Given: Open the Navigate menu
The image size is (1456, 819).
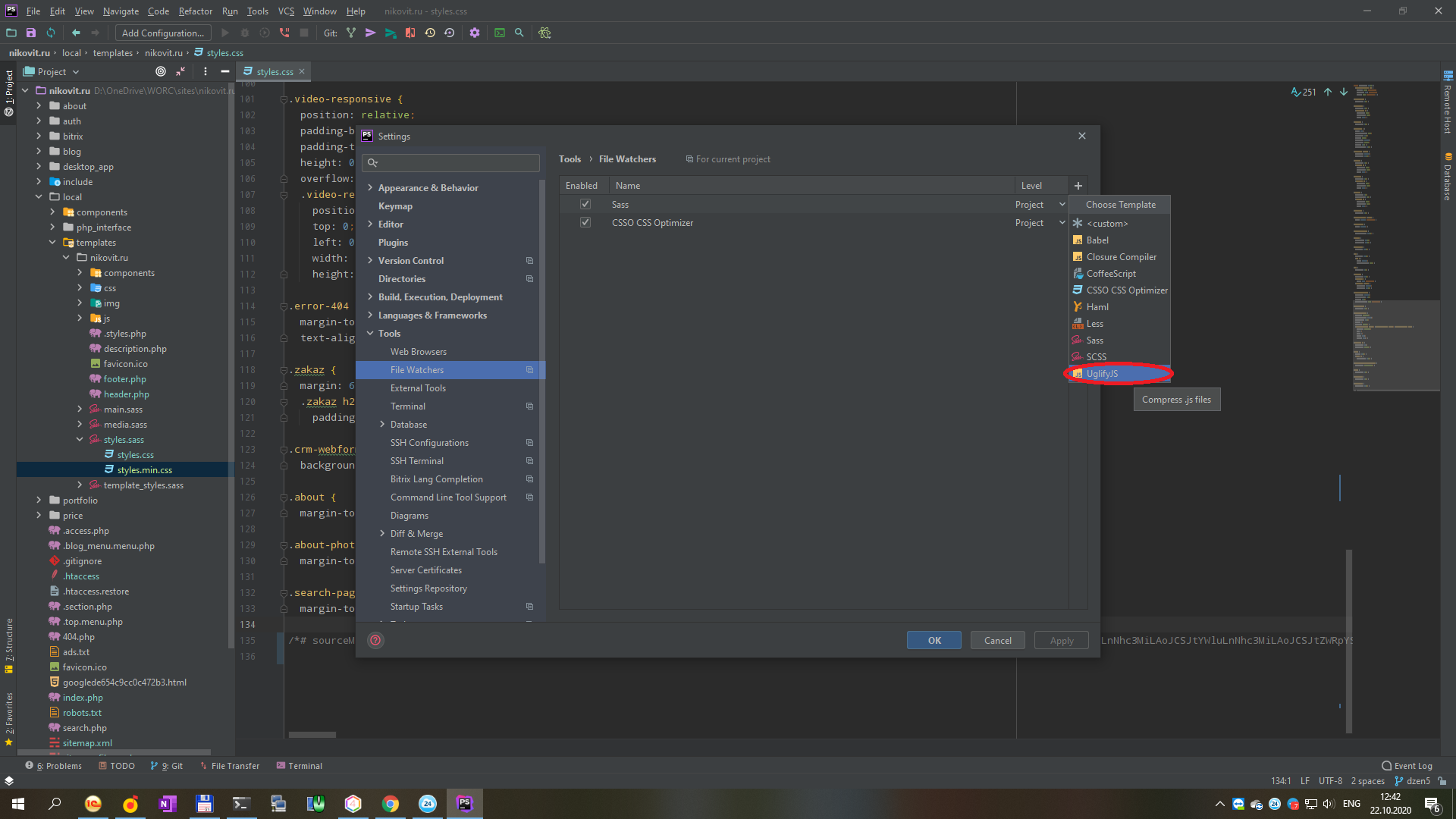Looking at the screenshot, I should 121,11.
